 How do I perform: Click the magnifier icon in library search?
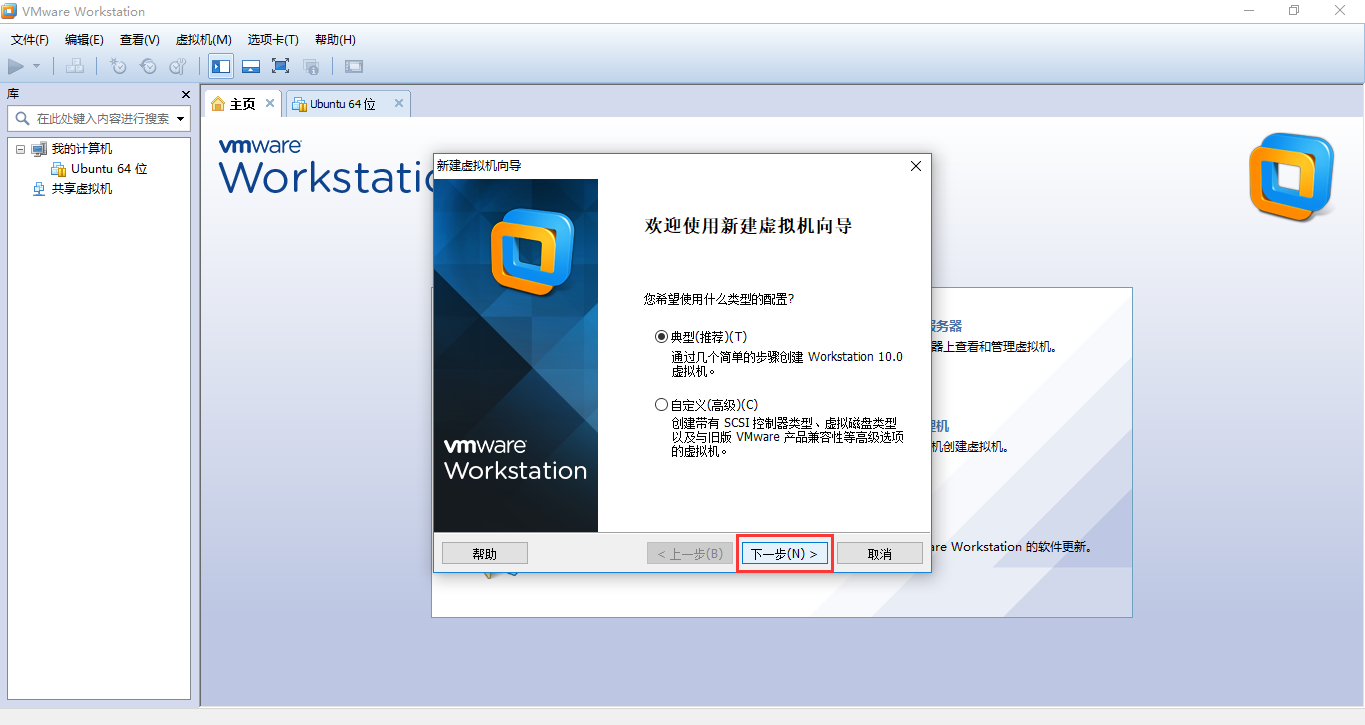[x=22, y=118]
